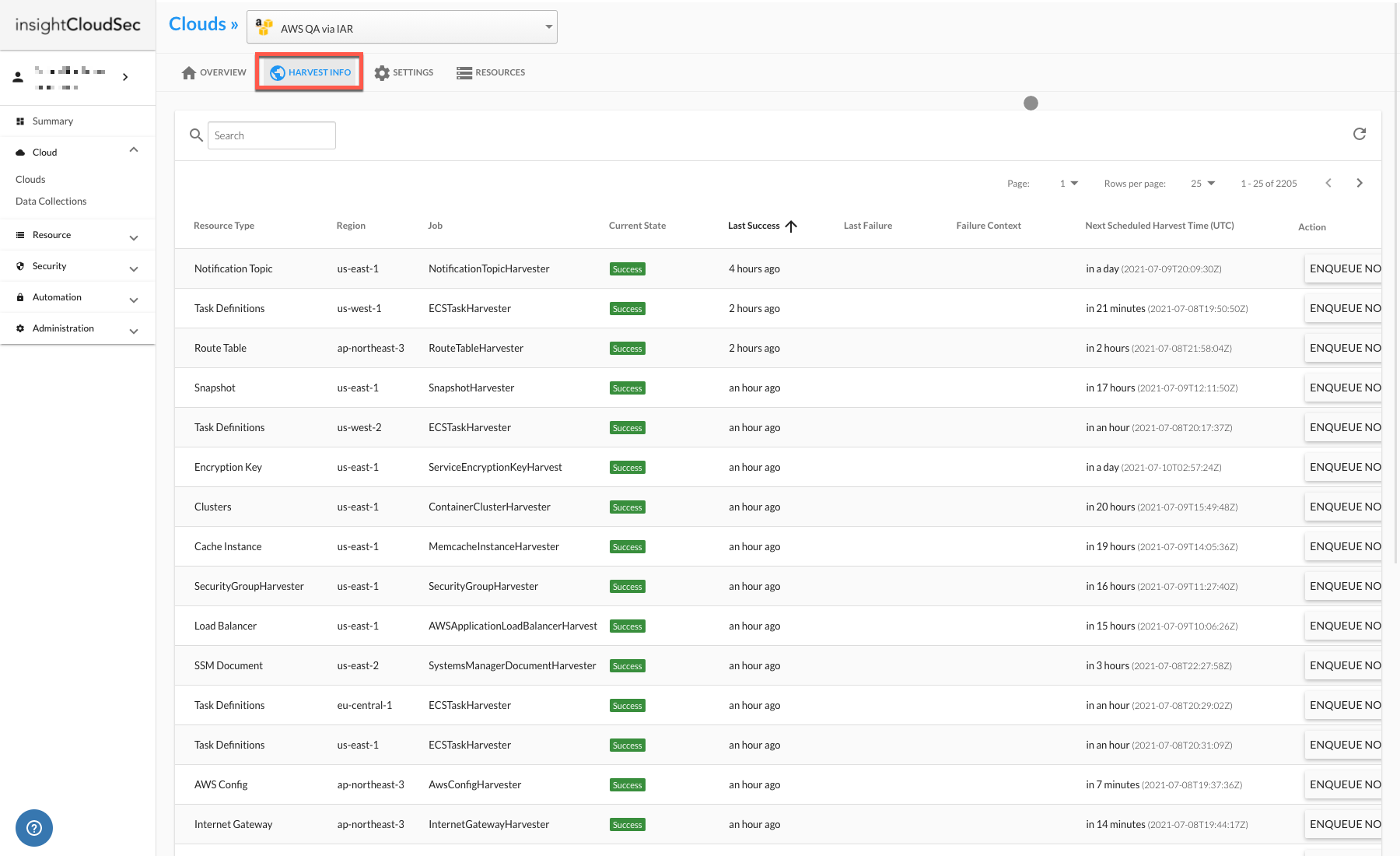
Task: Click the Clouds breadcrumb link
Action: pos(198,24)
